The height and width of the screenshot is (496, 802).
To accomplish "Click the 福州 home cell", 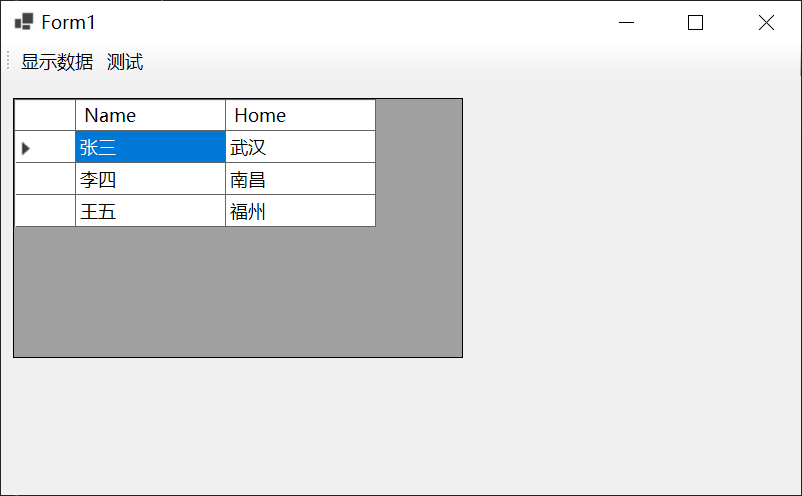I will tap(300, 211).
